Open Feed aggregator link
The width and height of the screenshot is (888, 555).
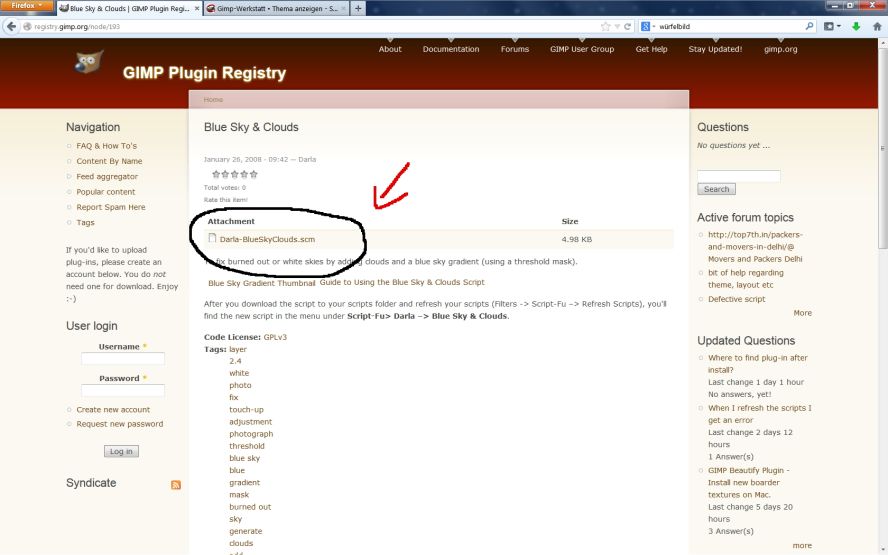(107, 177)
